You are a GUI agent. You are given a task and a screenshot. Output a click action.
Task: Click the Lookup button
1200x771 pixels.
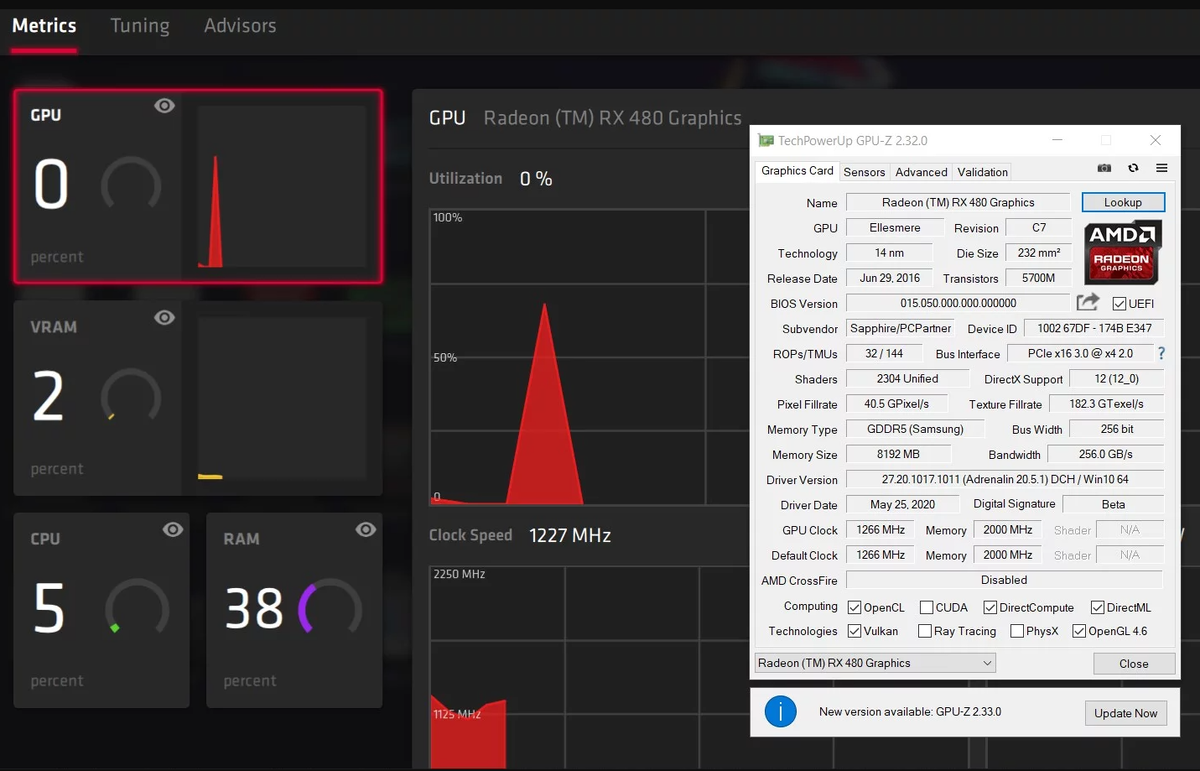click(x=1123, y=202)
